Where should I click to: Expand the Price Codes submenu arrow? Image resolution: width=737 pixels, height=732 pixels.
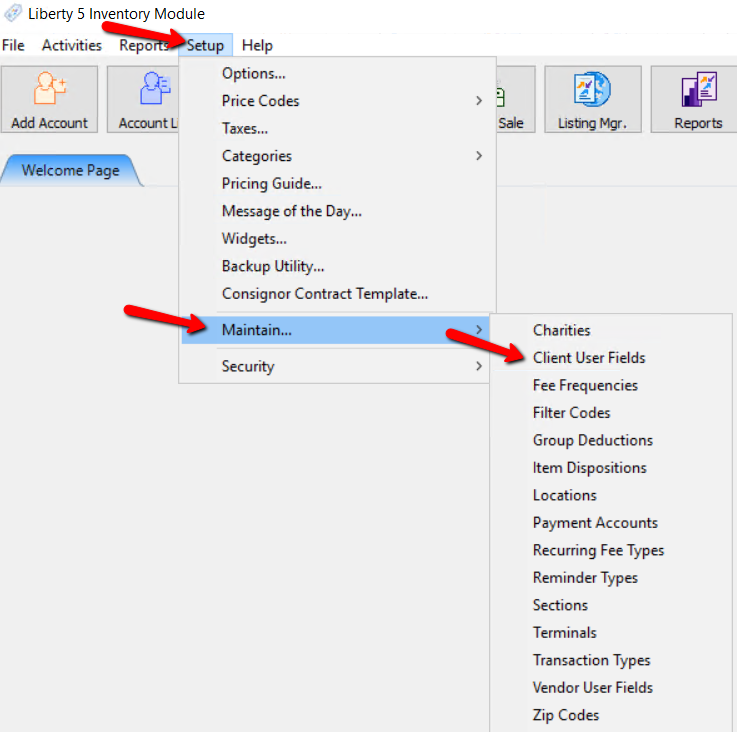click(x=478, y=101)
